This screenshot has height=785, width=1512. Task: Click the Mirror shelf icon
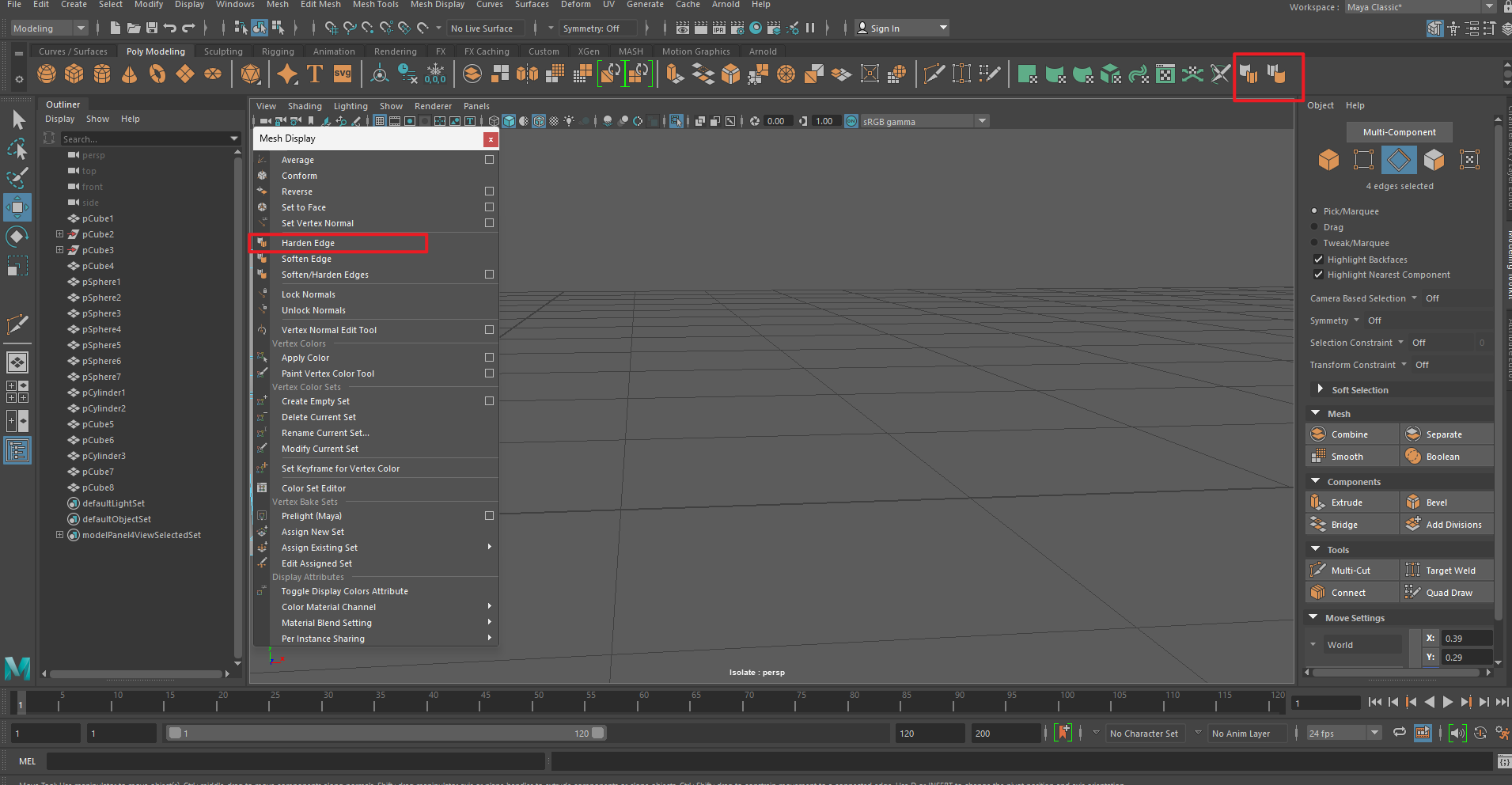[527, 74]
